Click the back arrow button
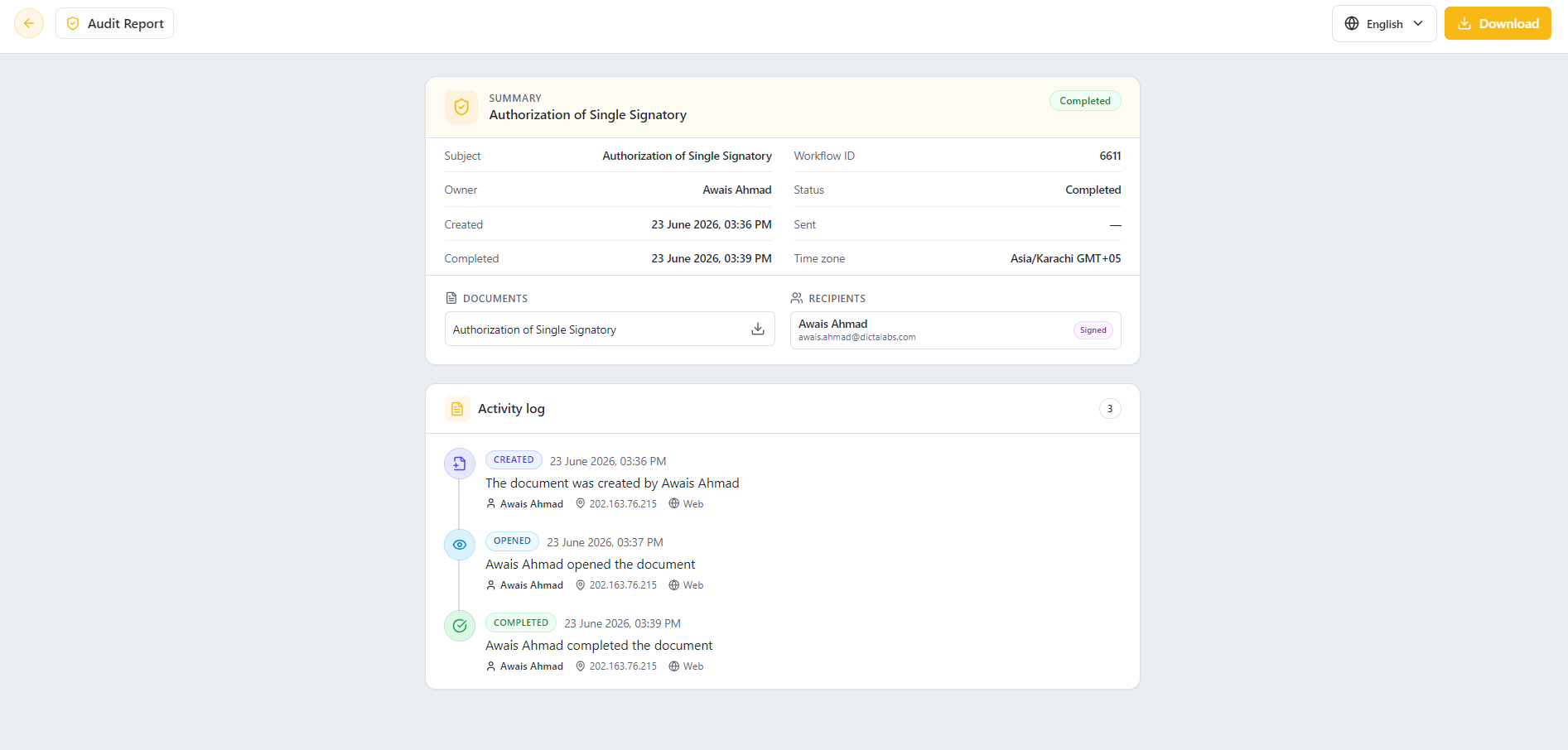This screenshot has height=750, width=1568. [x=29, y=23]
